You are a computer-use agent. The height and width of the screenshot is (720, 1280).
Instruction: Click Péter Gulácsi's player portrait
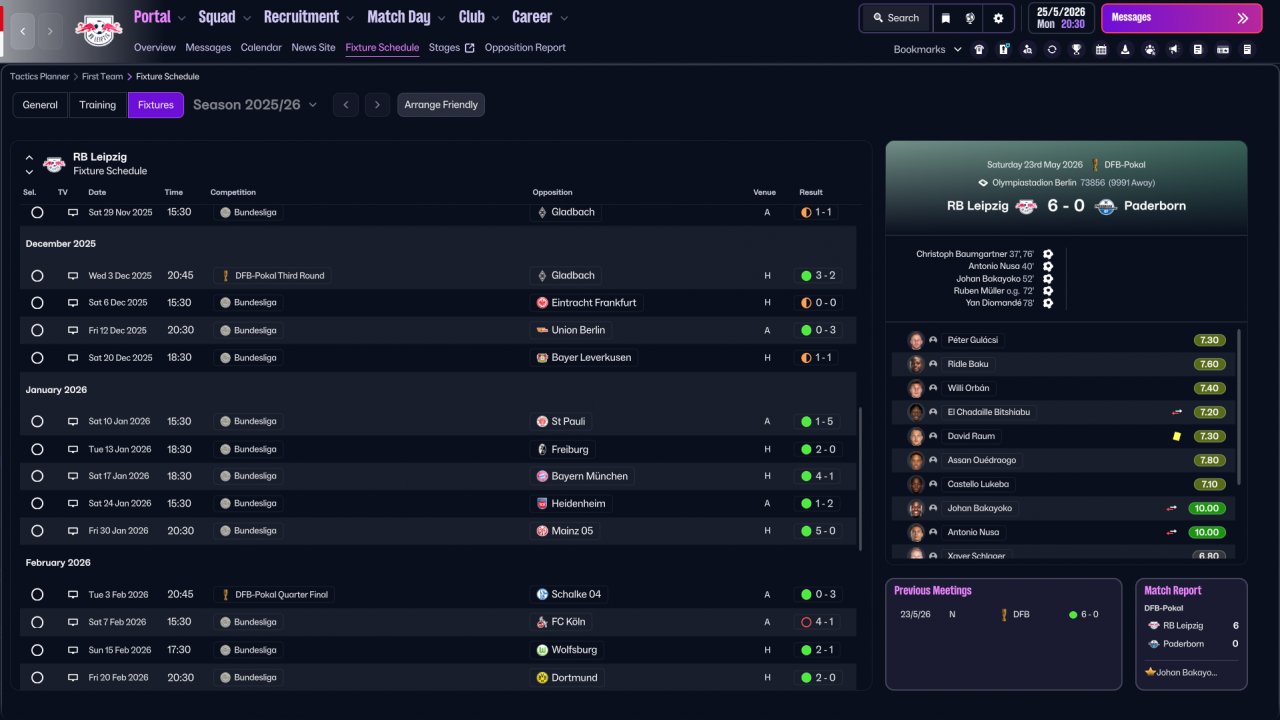point(915,340)
